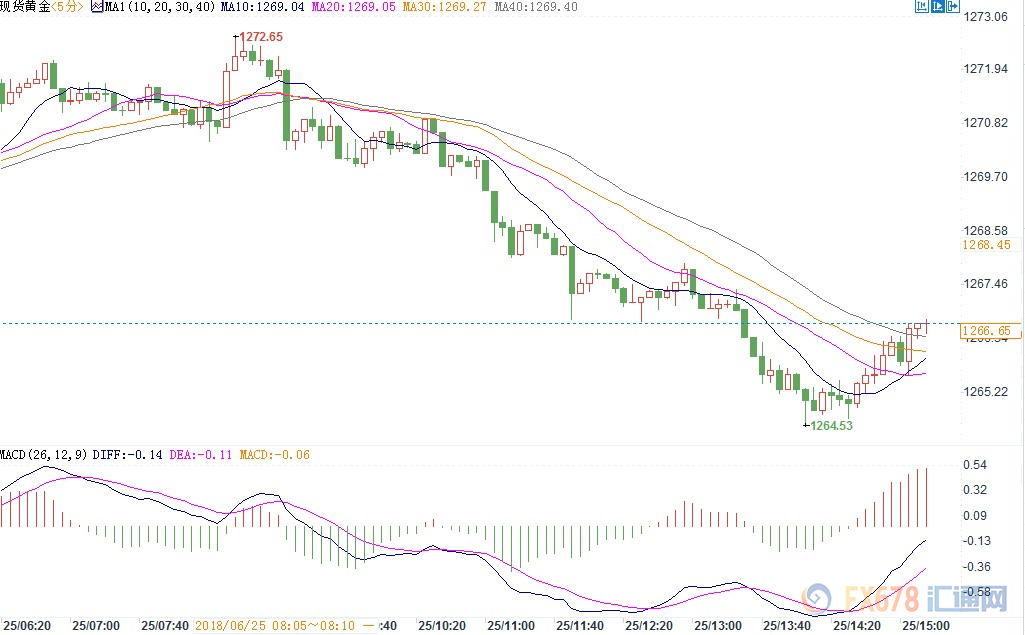1025x635 pixels.
Task: Click the MA1(10,20,30,40) indicator label
Action: 160,7
